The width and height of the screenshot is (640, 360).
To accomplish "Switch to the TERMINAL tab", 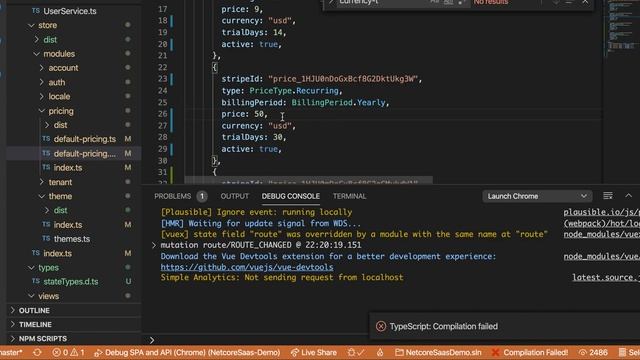I will tap(349, 196).
